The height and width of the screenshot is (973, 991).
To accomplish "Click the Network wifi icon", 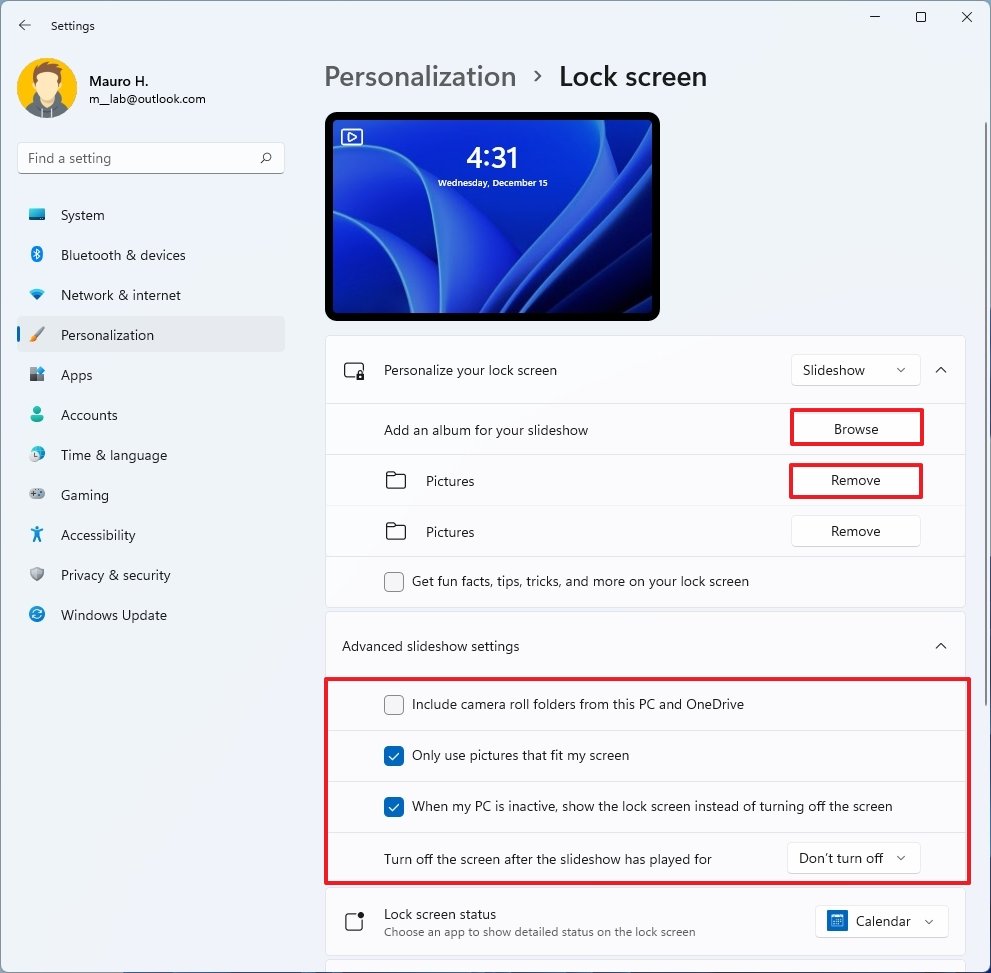I will pyautogui.click(x=37, y=294).
